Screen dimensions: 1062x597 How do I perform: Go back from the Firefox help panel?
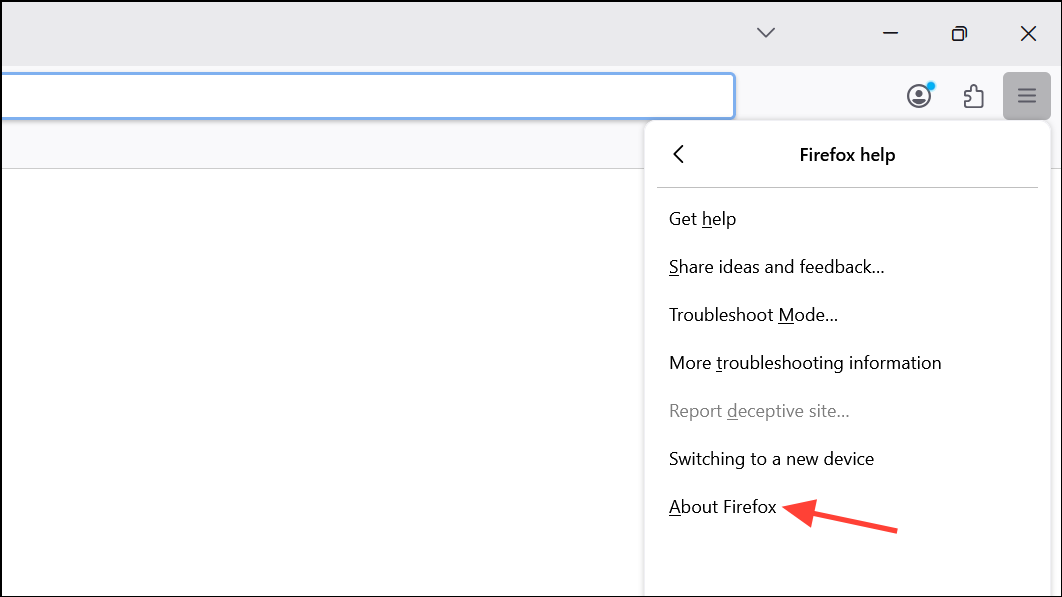pyautogui.click(x=679, y=154)
